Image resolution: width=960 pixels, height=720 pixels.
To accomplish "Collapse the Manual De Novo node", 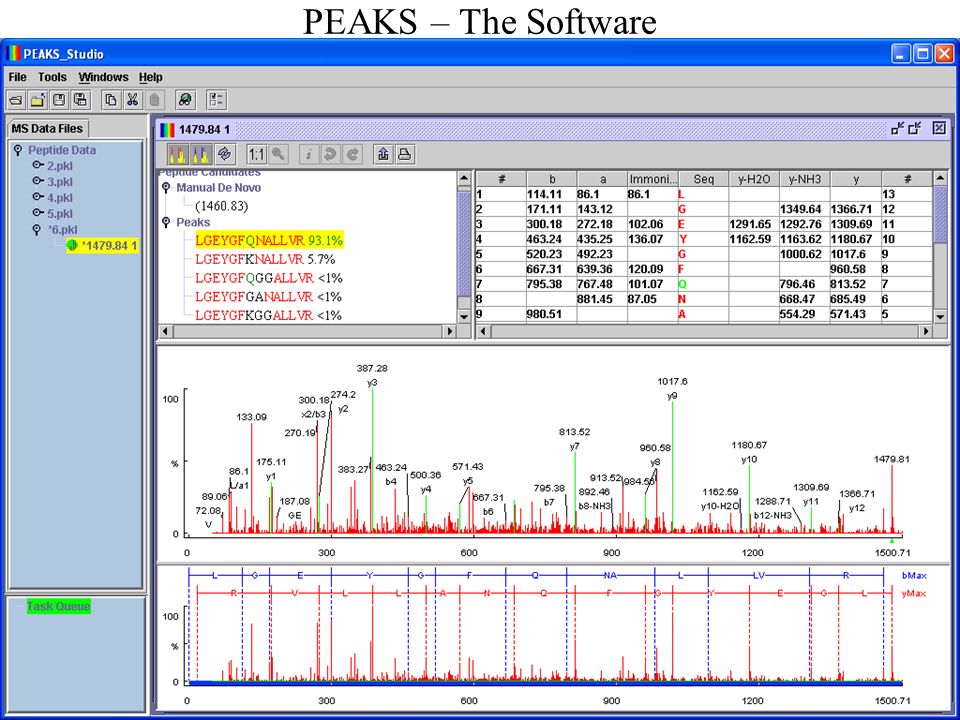I will point(166,187).
